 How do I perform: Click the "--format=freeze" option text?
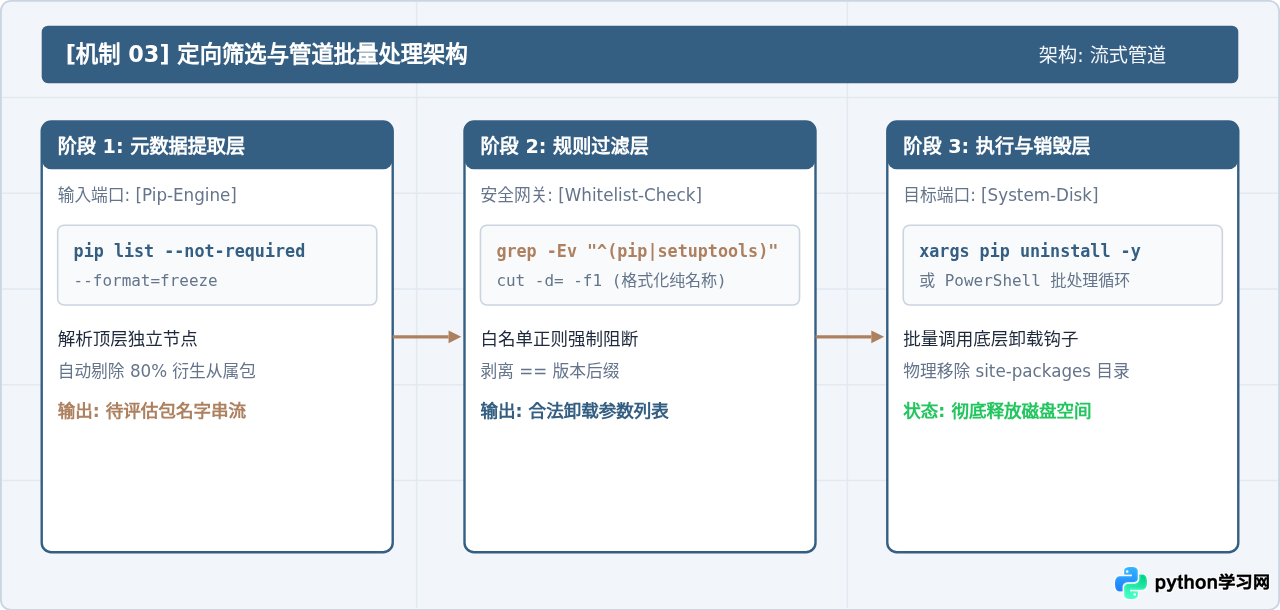pos(145,281)
